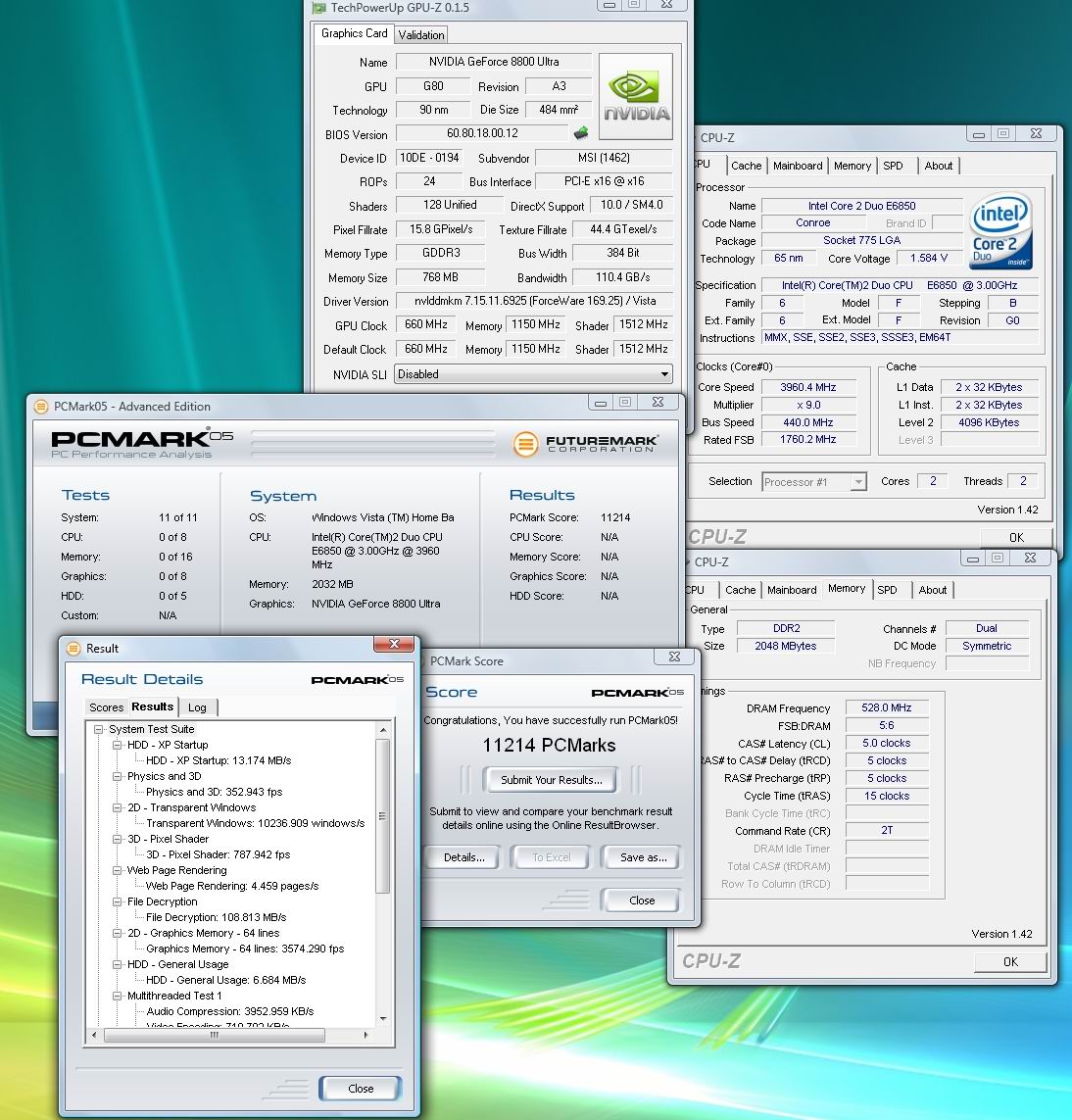Screen dimensions: 1072x1120
Task: Click the results tree scroll-right arrow
Action: coord(365,1035)
